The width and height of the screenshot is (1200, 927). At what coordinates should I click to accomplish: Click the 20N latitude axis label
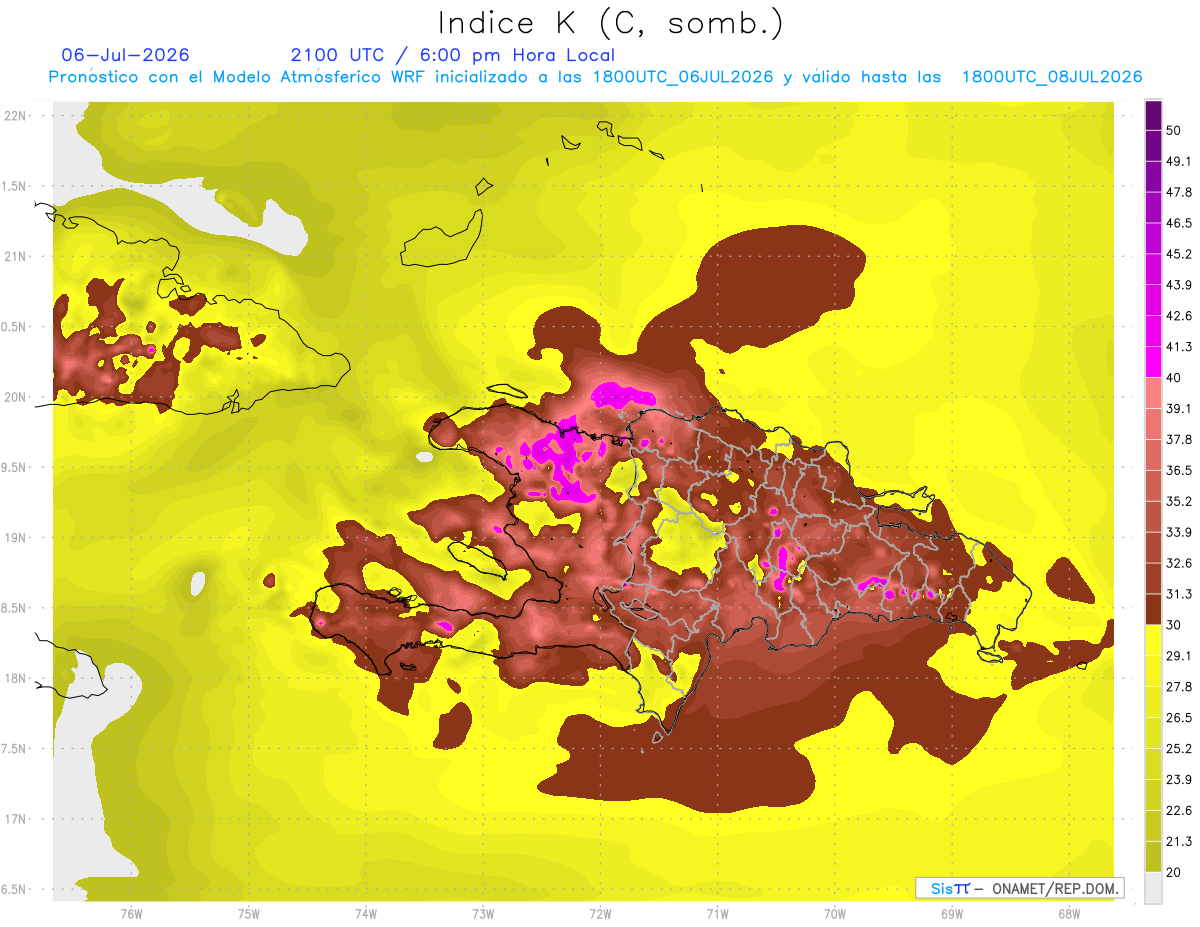16,397
